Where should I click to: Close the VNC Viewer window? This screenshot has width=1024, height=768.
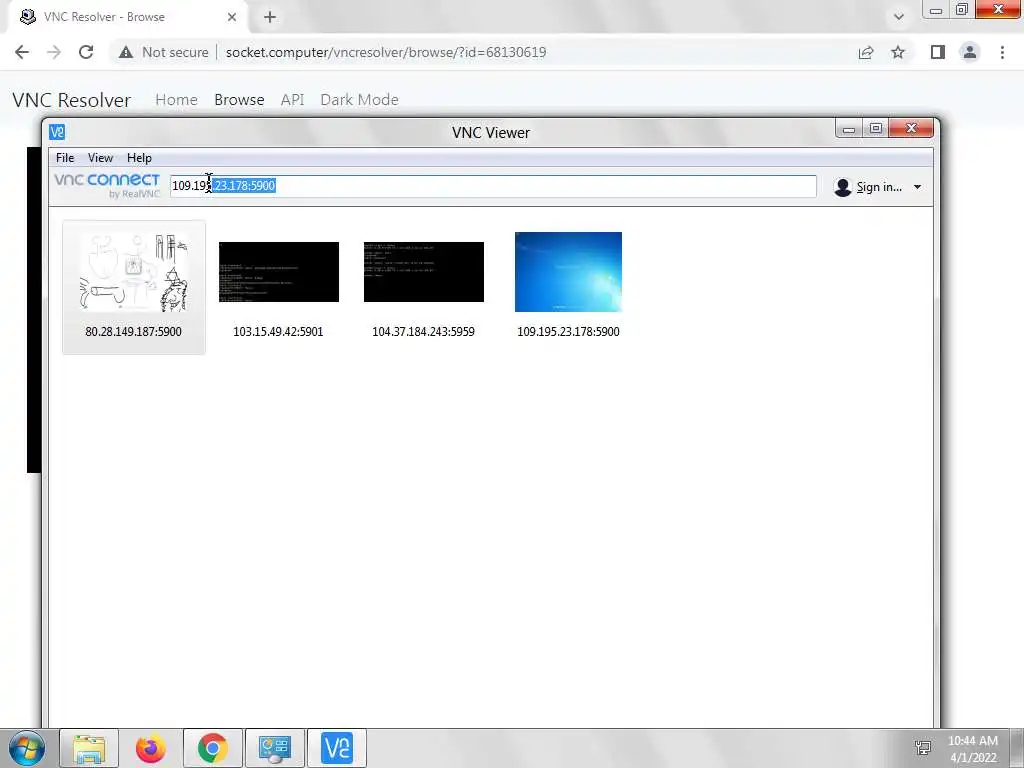[x=912, y=129]
